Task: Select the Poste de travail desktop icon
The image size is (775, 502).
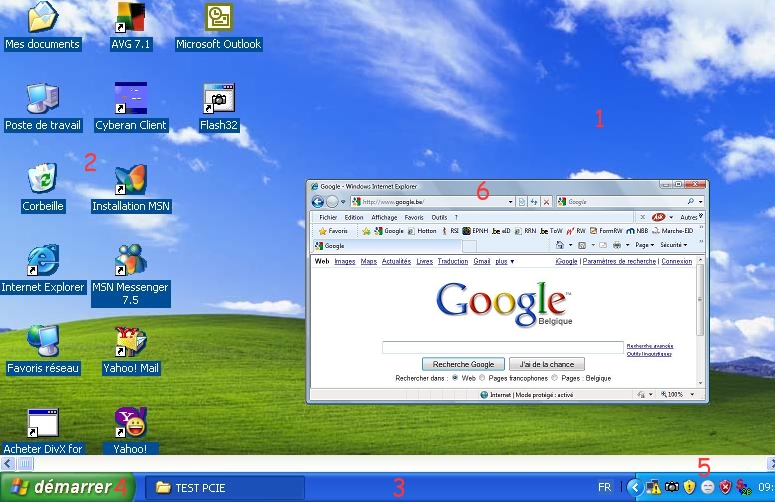Action: (x=43, y=106)
